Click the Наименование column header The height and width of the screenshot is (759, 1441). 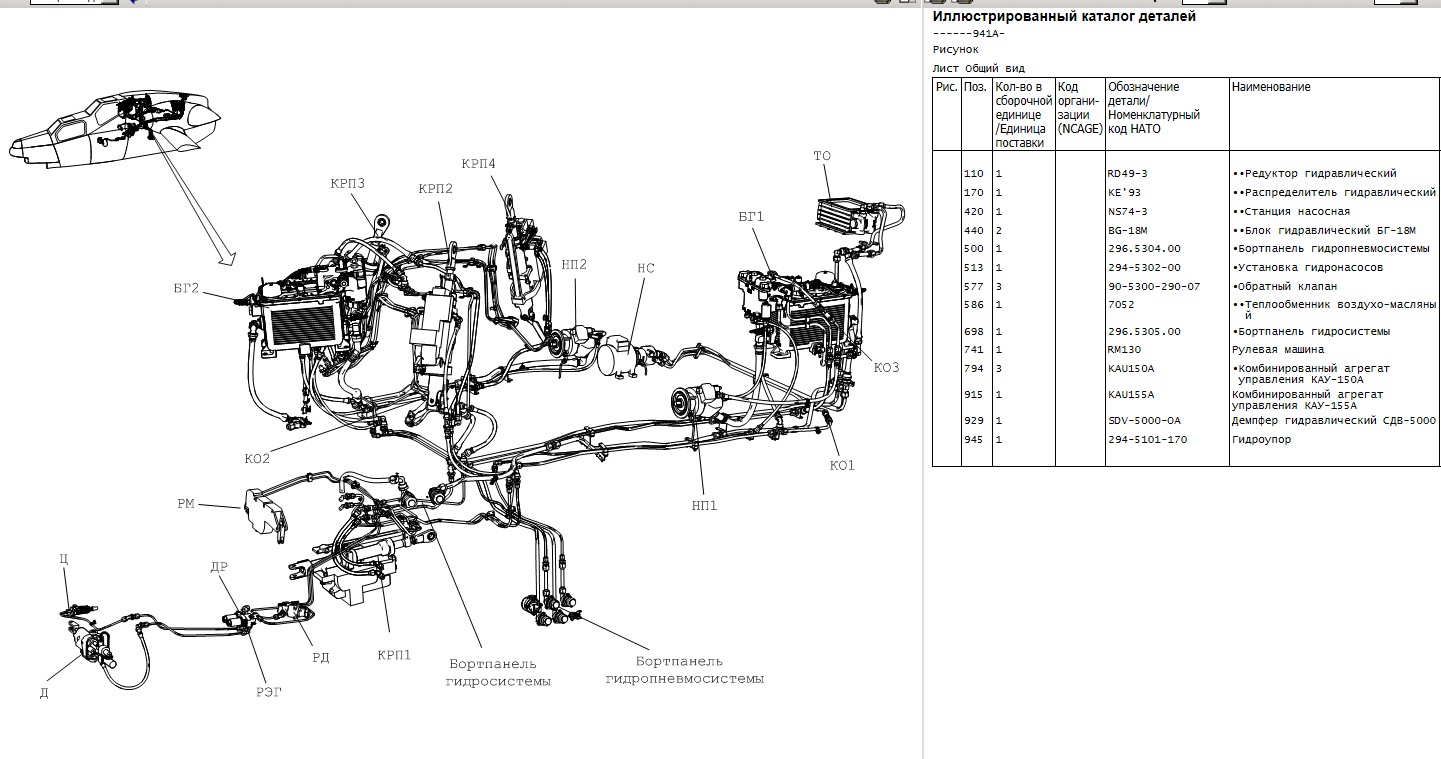tap(1271, 87)
